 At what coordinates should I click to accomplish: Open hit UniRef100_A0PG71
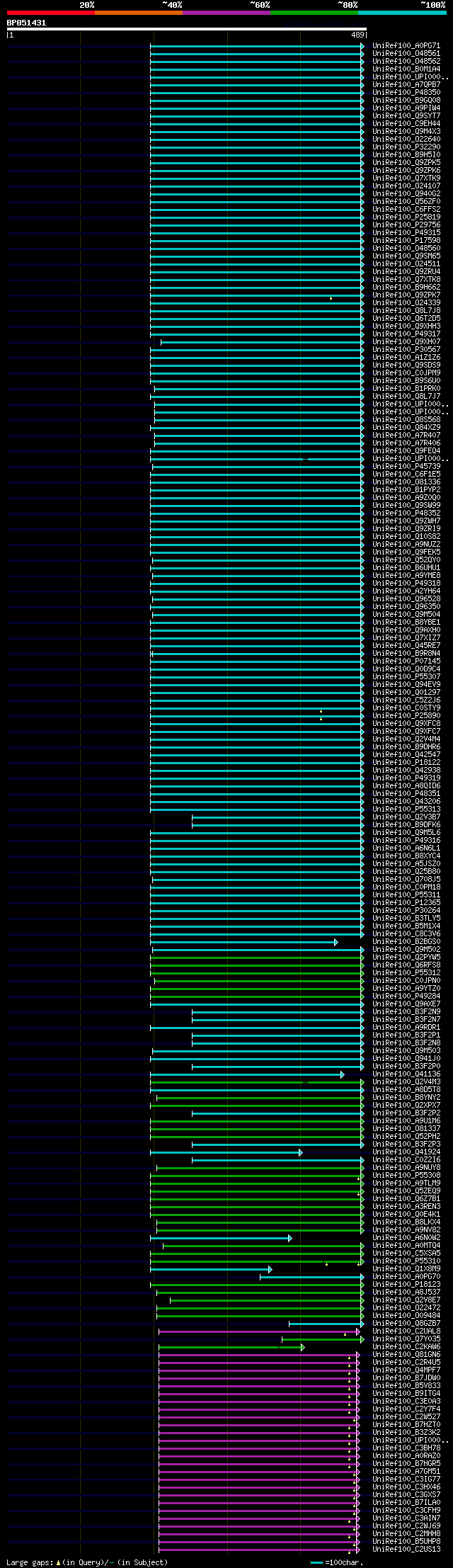[406, 46]
